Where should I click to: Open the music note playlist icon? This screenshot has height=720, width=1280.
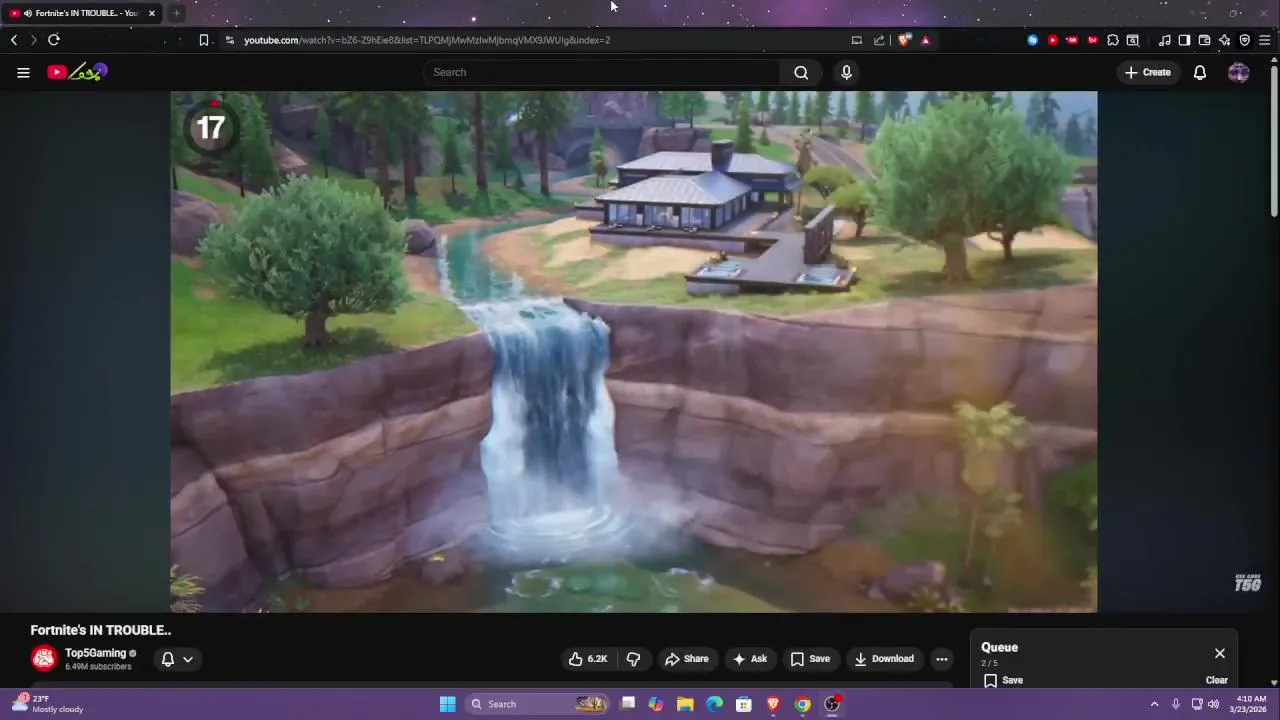1164,40
